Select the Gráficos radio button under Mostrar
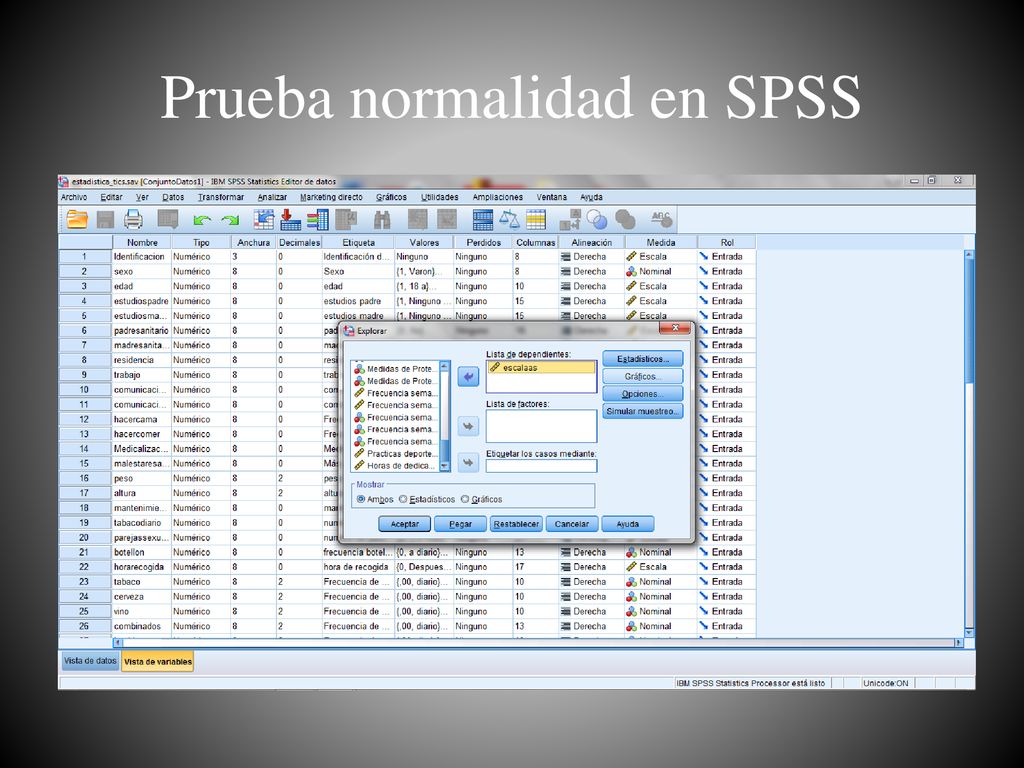The height and width of the screenshot is (768, 1024). [465, 499]
